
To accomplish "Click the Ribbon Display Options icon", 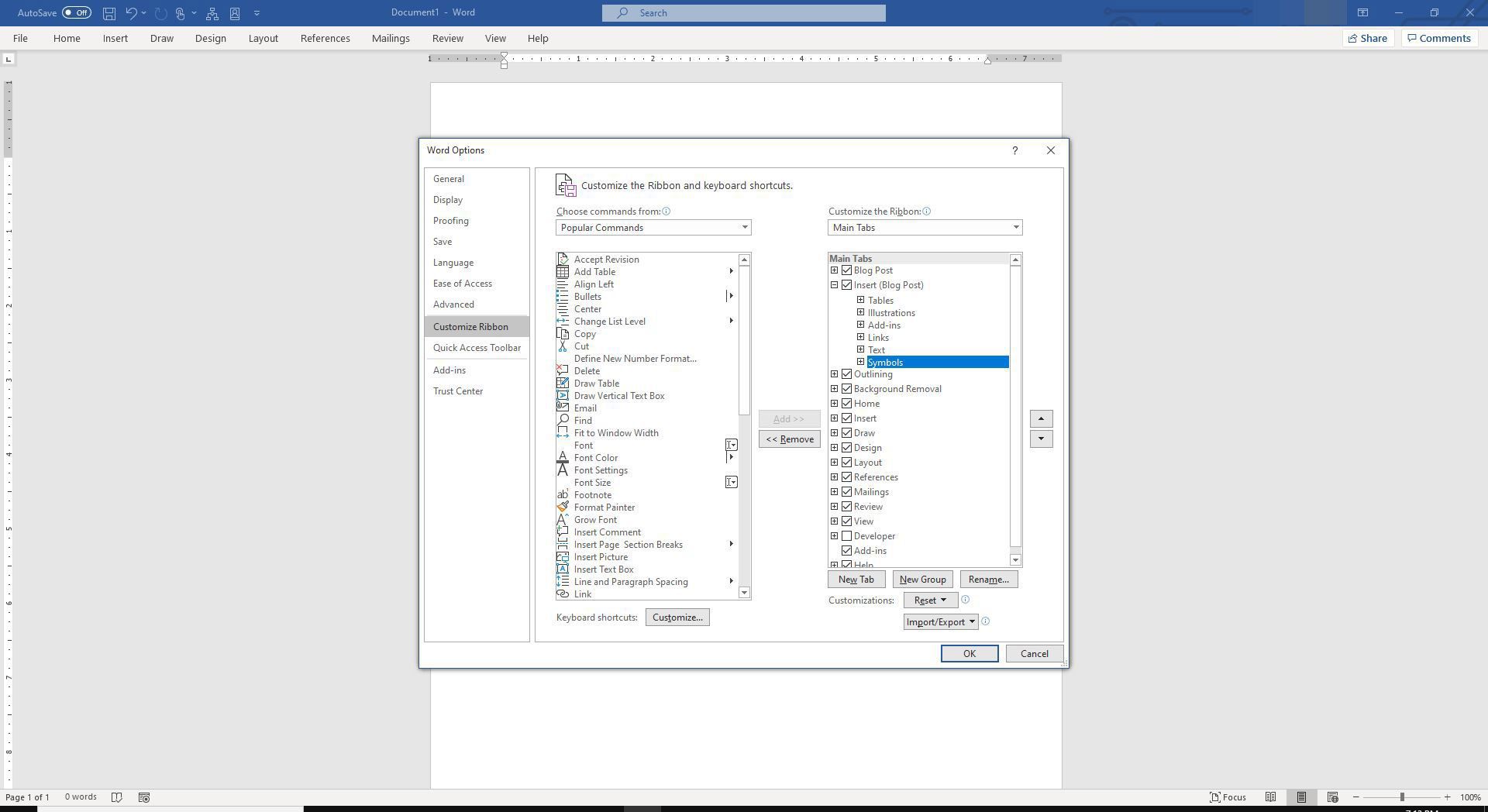I will [x=1362, y=12].
